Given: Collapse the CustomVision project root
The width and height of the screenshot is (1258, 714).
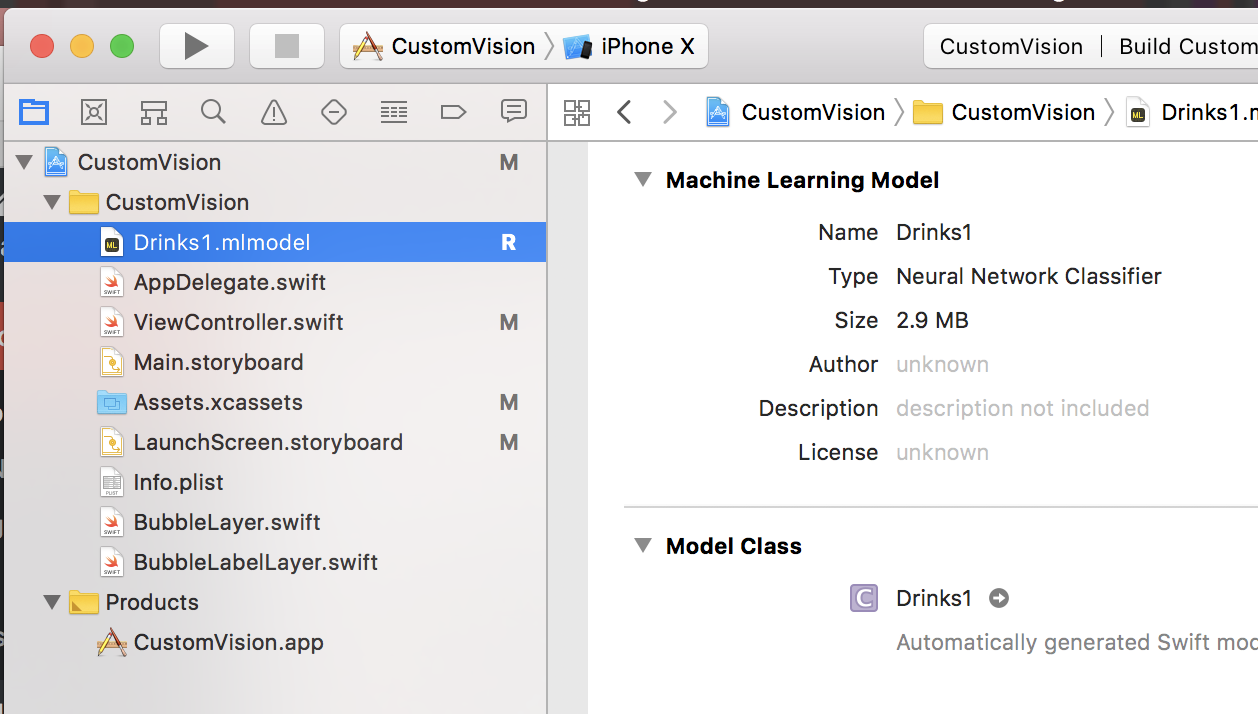Looking at the screenshot, I should coord(24,162).
